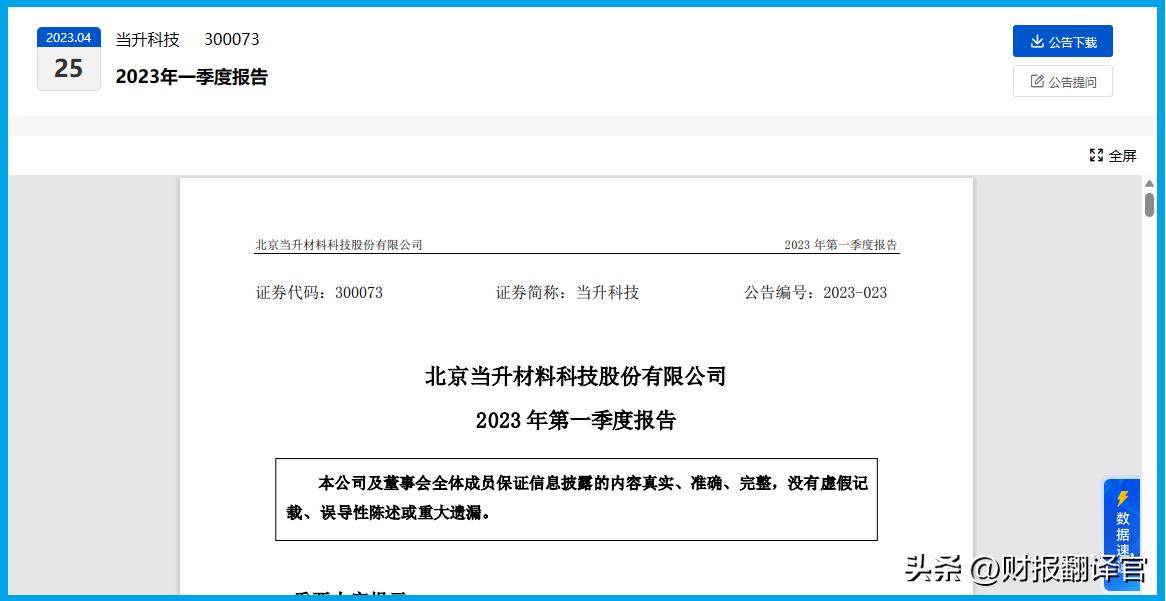Click the stock code 300073 in the page header
Viewport: 1166px width, 601px height.
pyautogui.click(x=231, y=39)
